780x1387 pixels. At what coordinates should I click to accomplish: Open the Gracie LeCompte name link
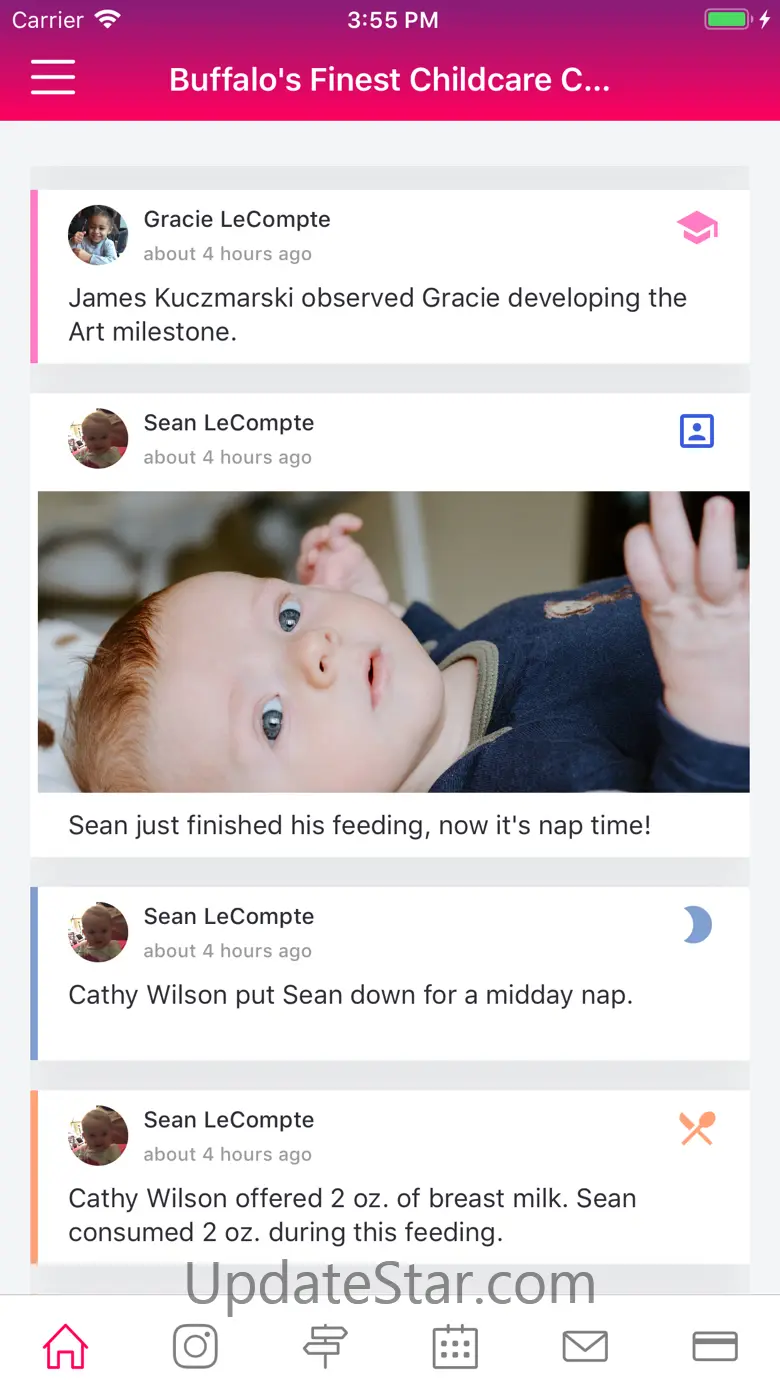pyautogui.click(x=237, y=219)
